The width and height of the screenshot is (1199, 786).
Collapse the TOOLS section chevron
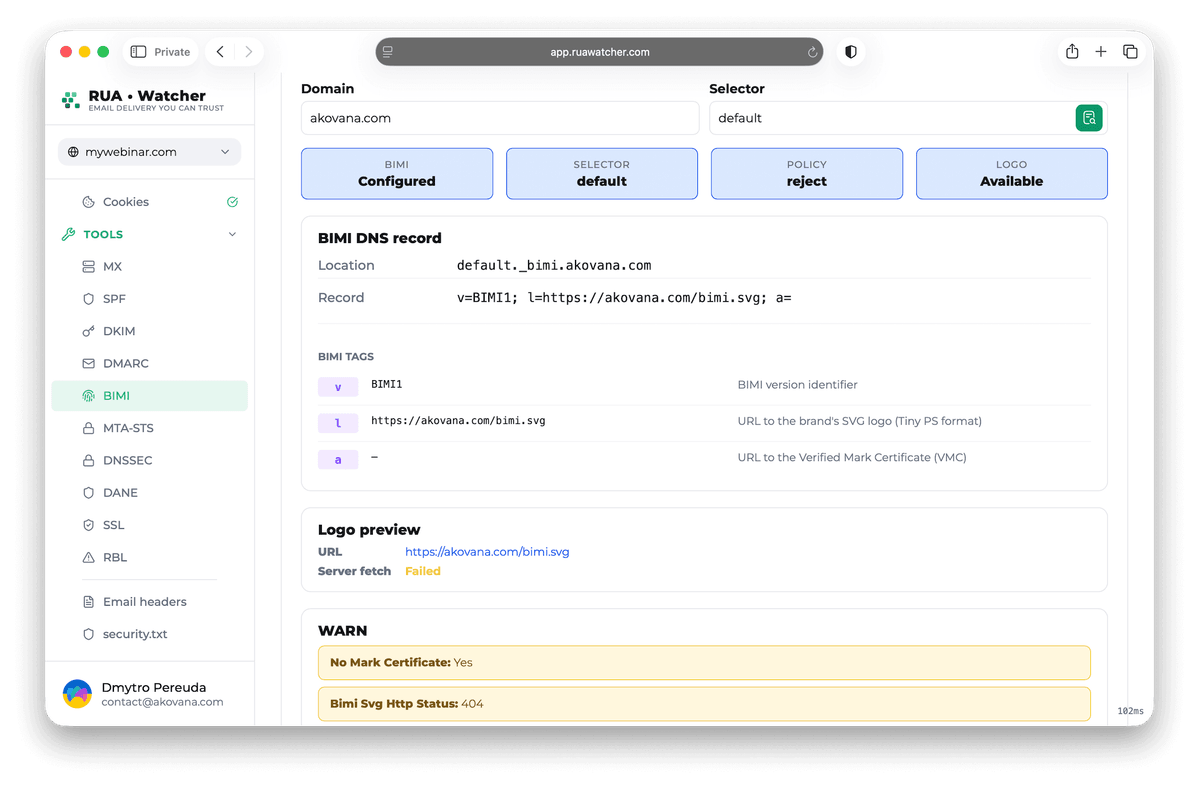click(x=232, y=234)
